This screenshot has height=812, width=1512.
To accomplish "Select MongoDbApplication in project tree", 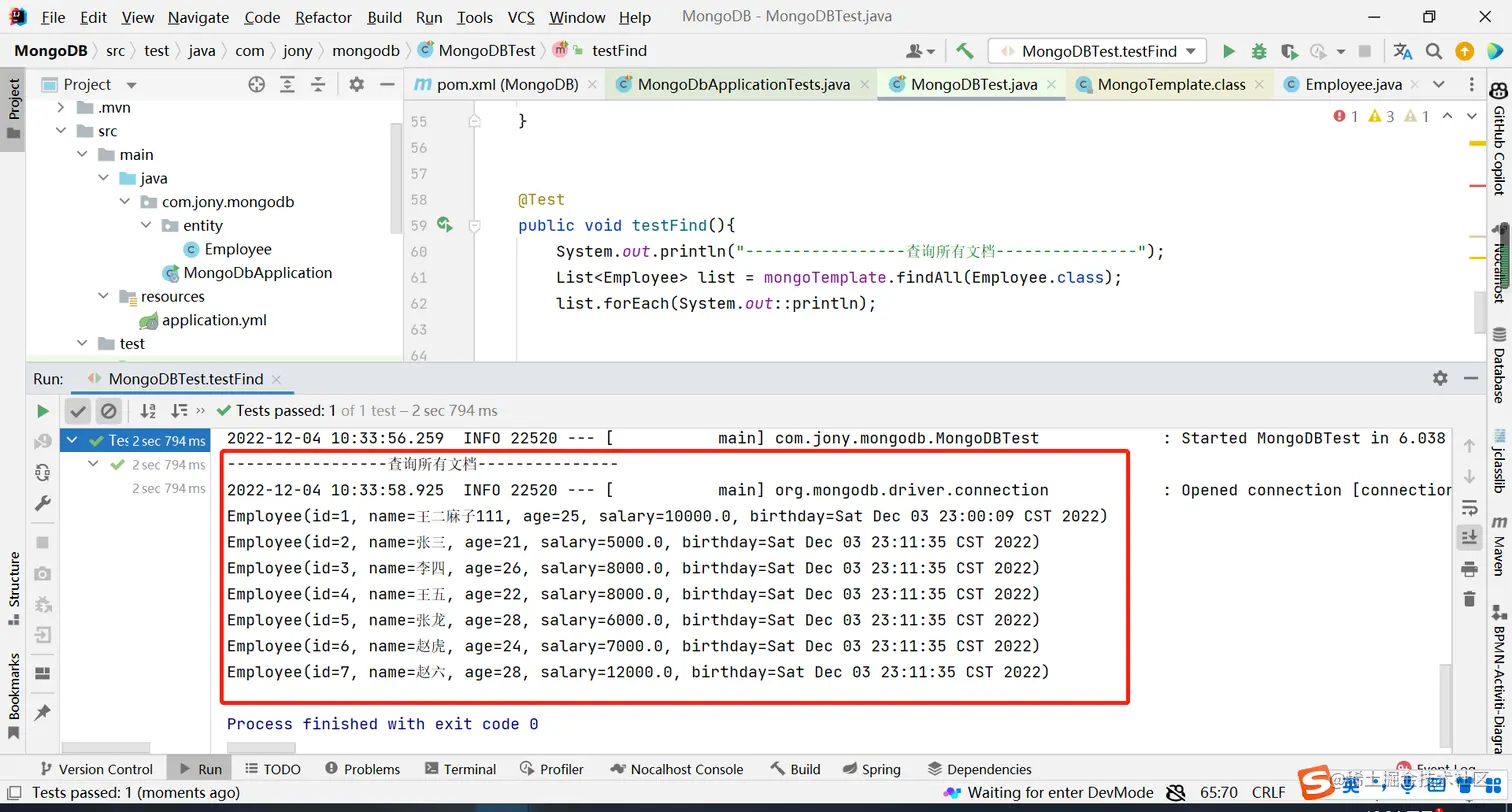I will point(257,273).
